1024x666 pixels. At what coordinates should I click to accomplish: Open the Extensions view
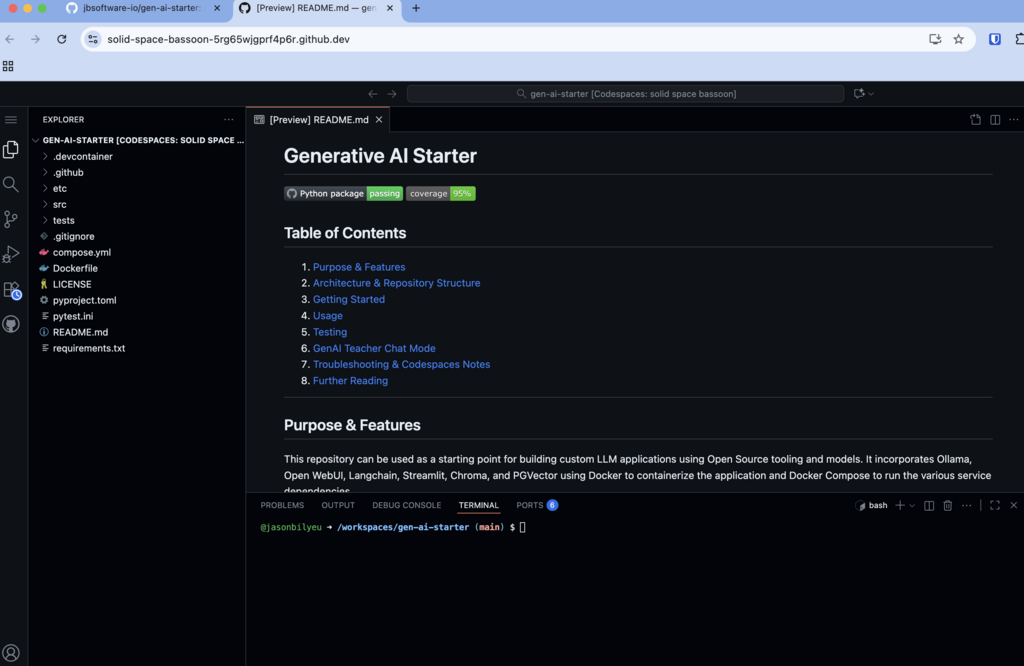pyautogui.click(x=11, y=290)
